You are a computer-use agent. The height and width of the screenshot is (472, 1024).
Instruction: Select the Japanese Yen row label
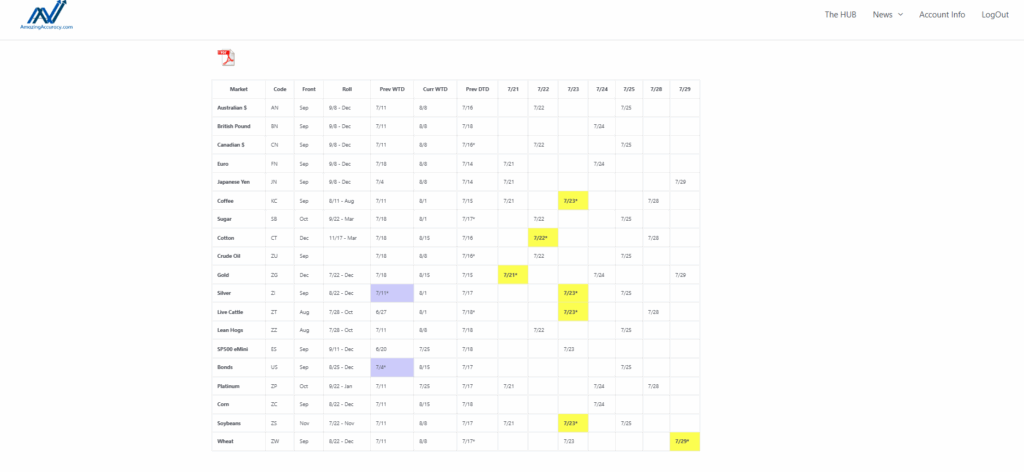(234, 182)
